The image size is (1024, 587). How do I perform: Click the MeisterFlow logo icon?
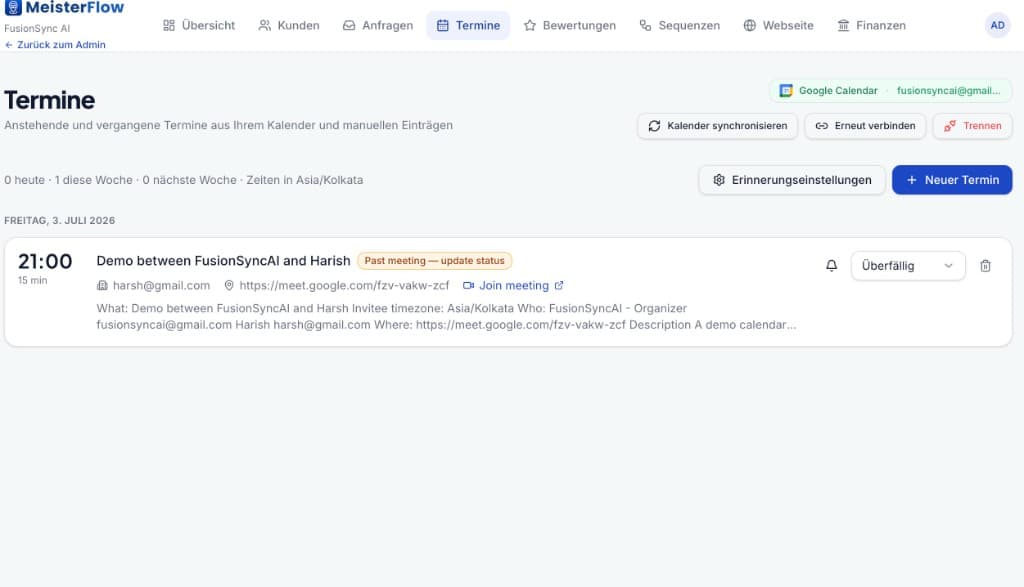pos(13,8)
